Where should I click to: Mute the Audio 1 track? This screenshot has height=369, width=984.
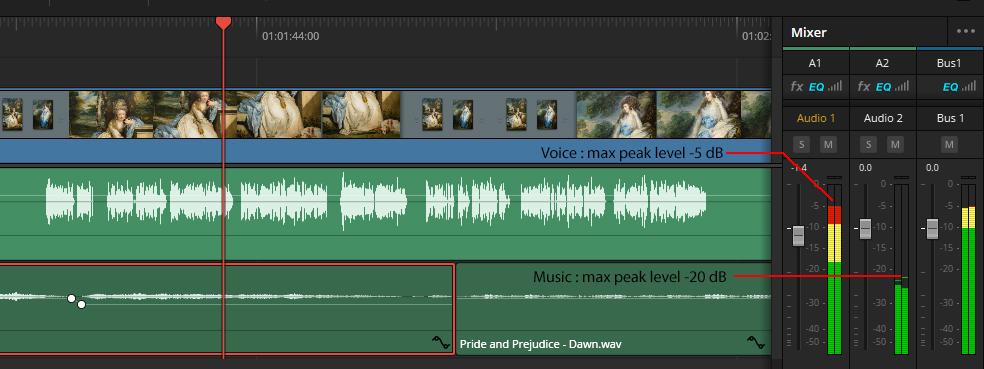(x=828, y=145)
